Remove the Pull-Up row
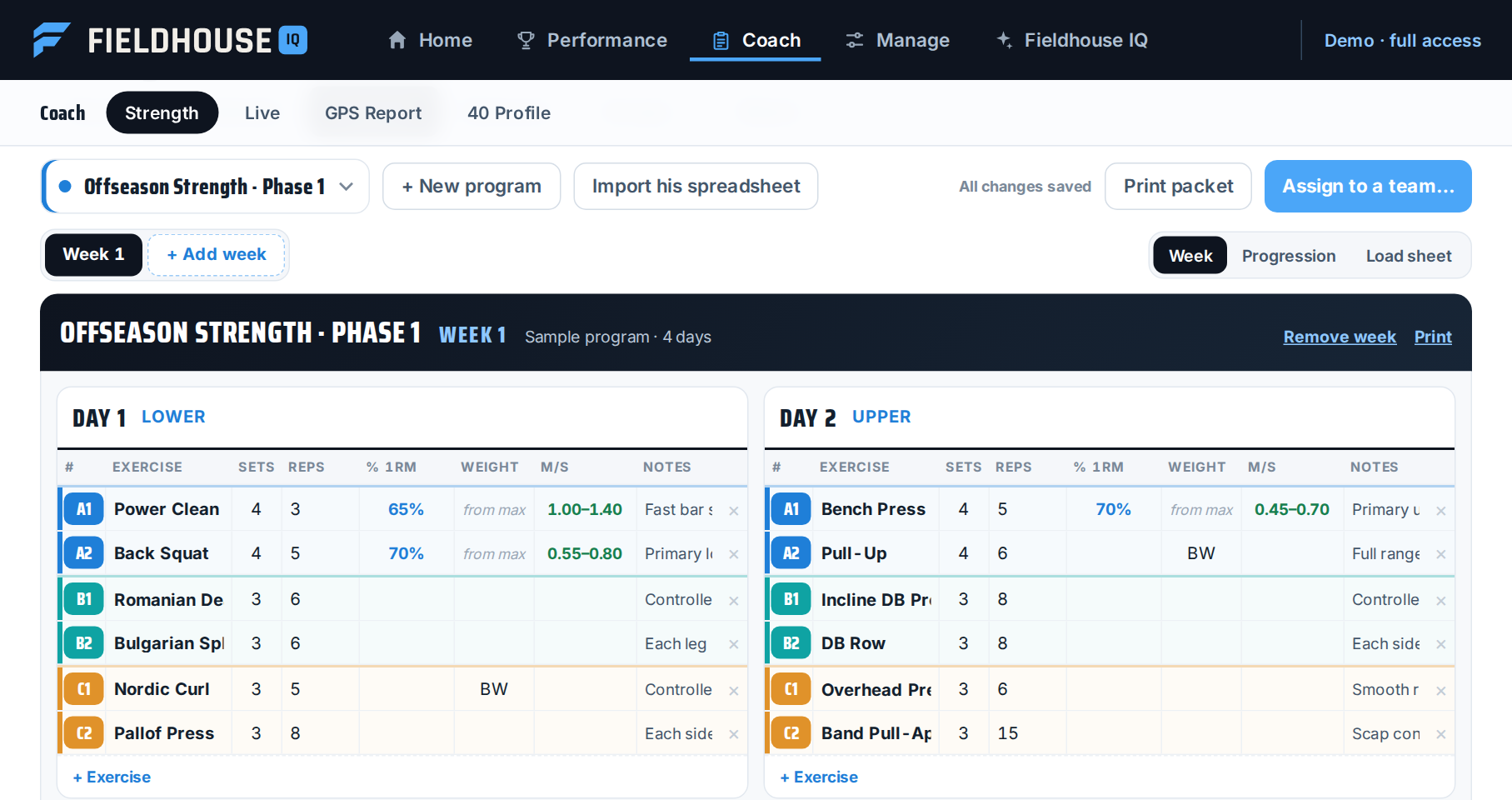This screenshot has width=1512, height=800. (1441, 554)
